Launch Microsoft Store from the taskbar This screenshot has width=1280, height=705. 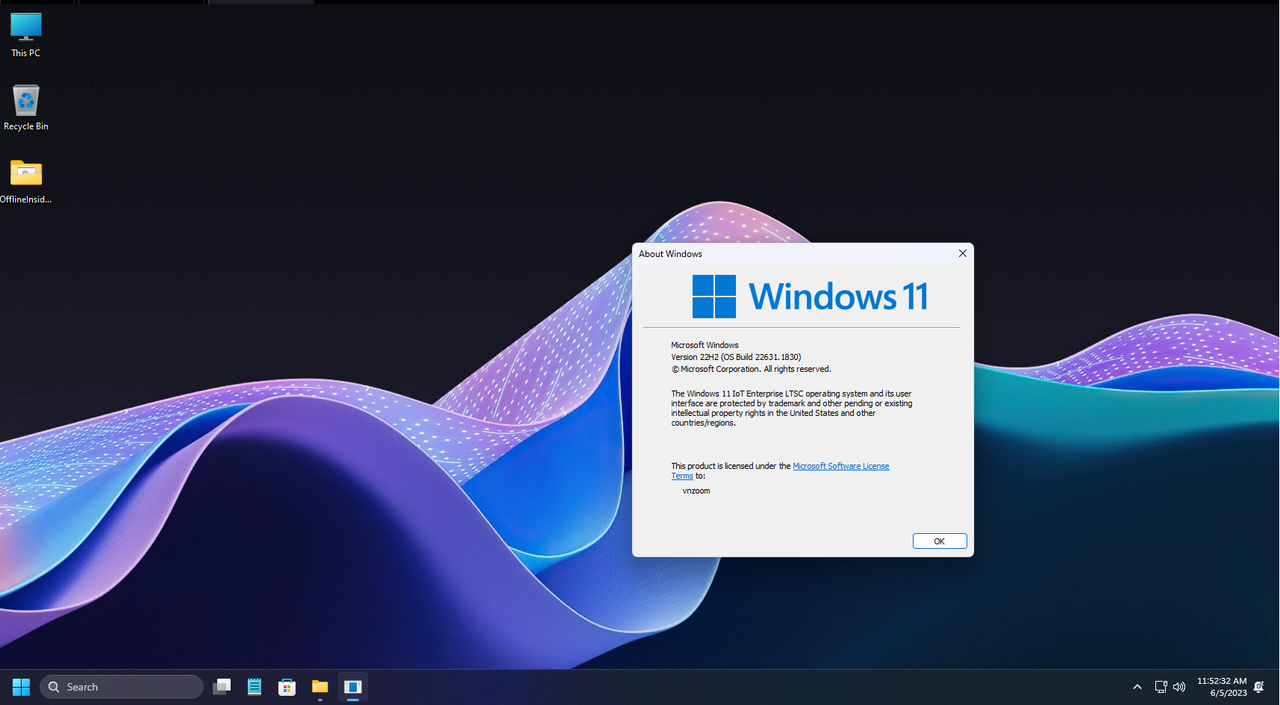click(x=287, y=687)
